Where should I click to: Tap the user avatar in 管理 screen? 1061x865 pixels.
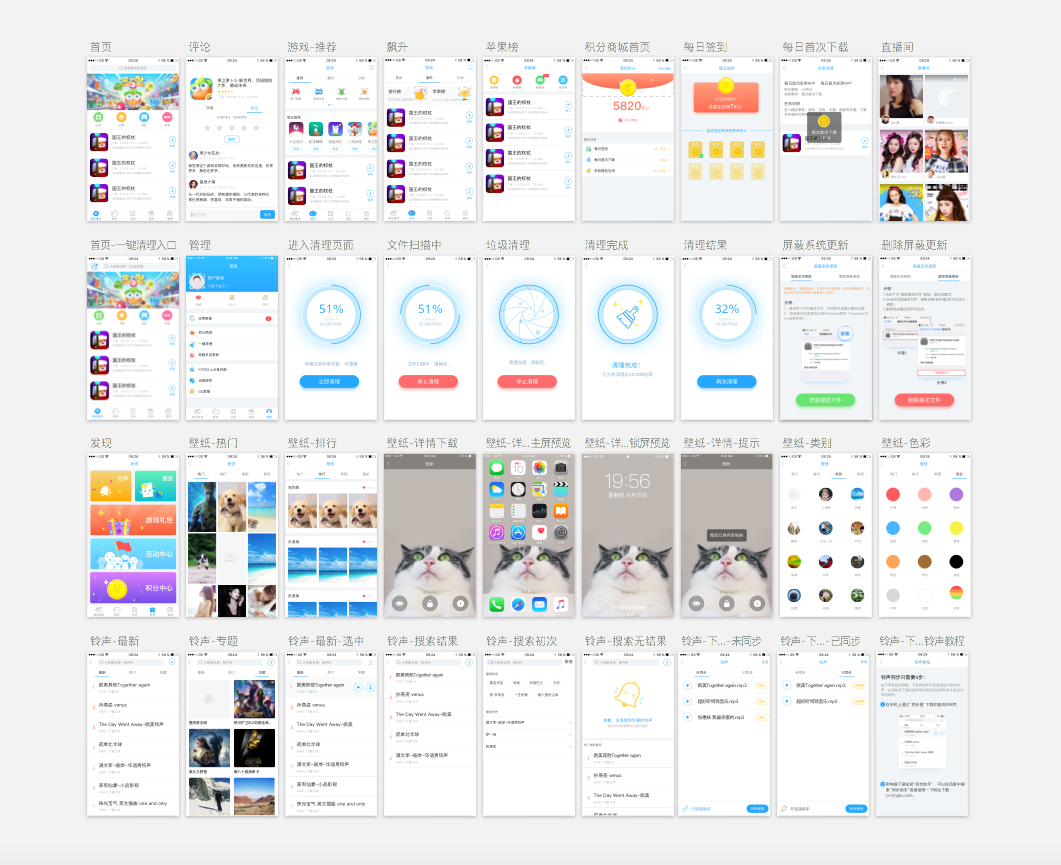(x=196, y=281)
